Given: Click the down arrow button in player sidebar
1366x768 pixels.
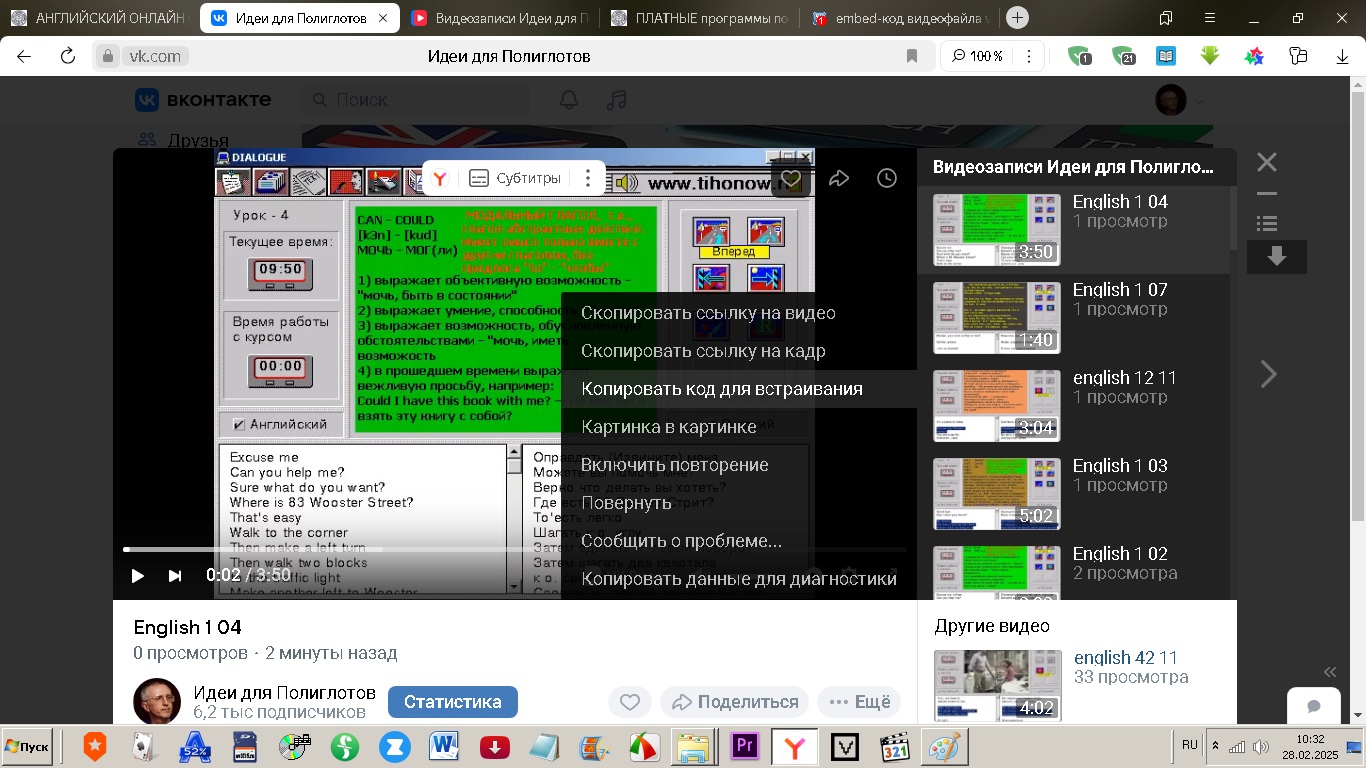Looking at the screenshot, I should tap(1277, 257).
